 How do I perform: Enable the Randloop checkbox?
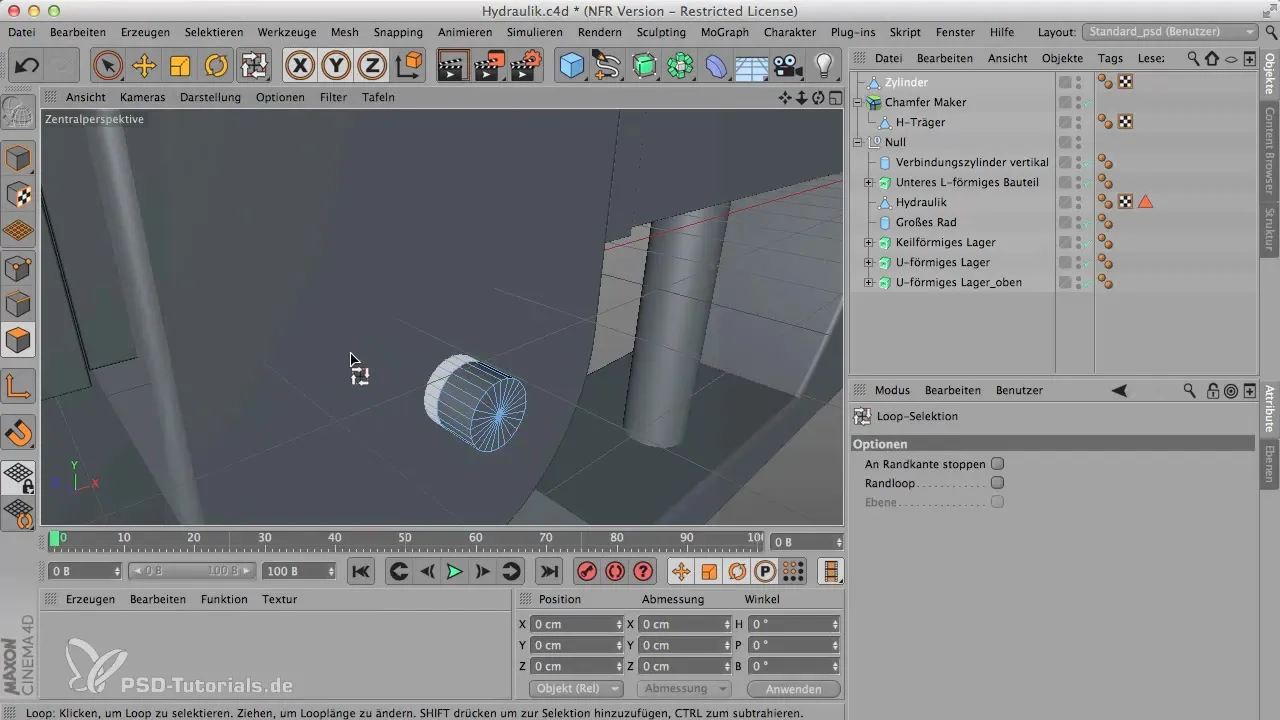click(x=997, y=483)
